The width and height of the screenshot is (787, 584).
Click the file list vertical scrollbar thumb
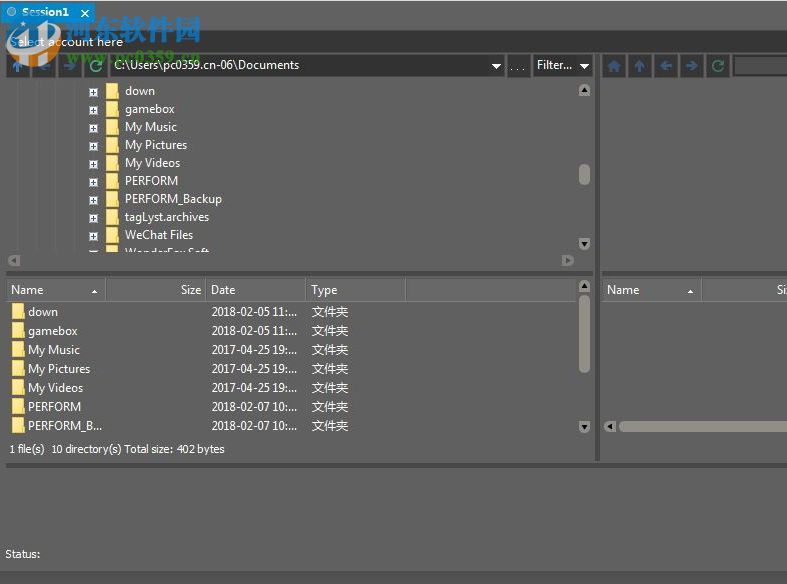tap(584, 334)
